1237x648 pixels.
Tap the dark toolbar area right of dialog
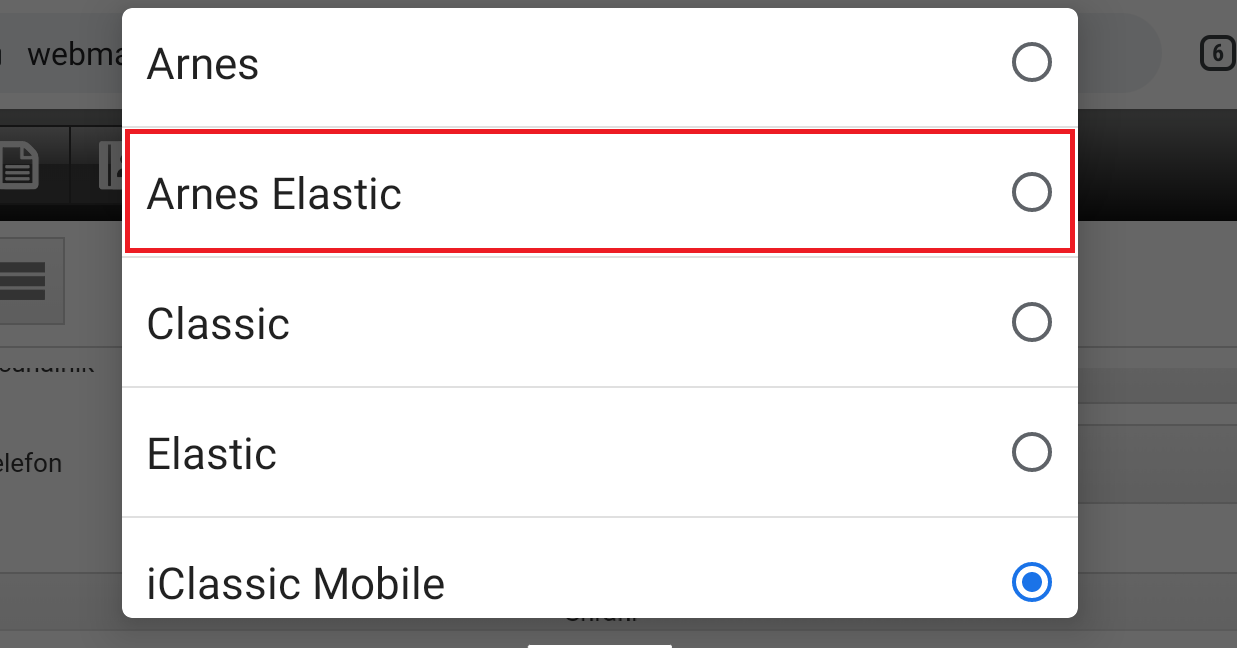pos(1157,165)
